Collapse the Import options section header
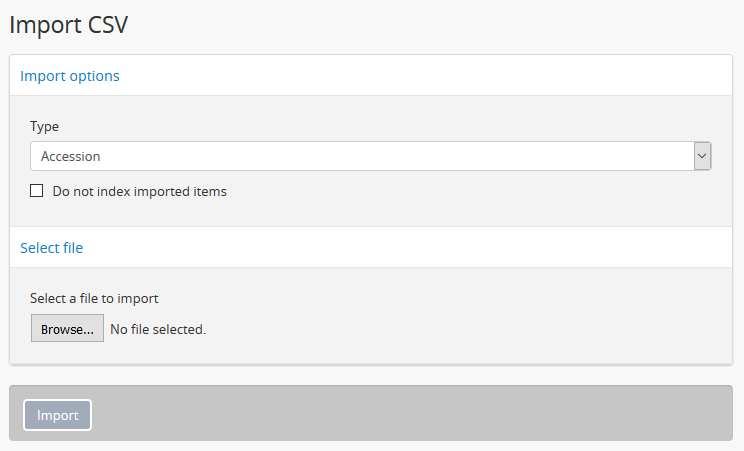Viewport: 744px width, 451px height. [x=371, y=76]
